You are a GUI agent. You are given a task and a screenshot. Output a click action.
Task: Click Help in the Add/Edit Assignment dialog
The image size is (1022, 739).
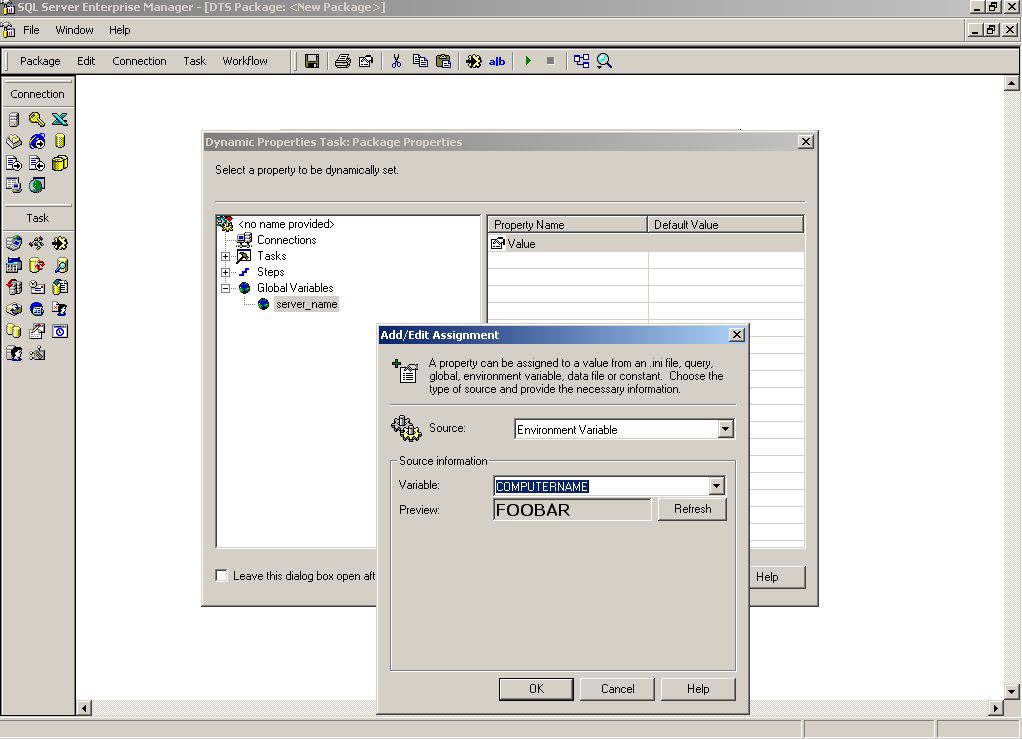(x=698, y=689)
